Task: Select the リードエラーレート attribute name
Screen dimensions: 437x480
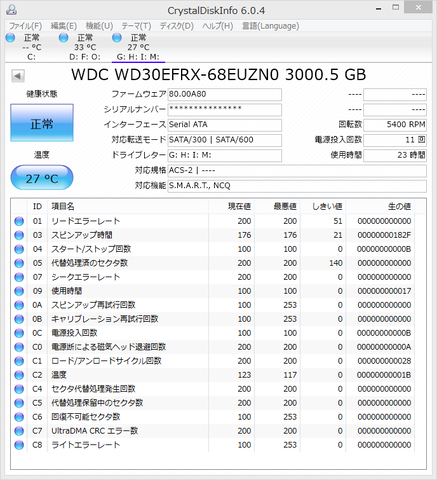Action: [x=86, y=221]
